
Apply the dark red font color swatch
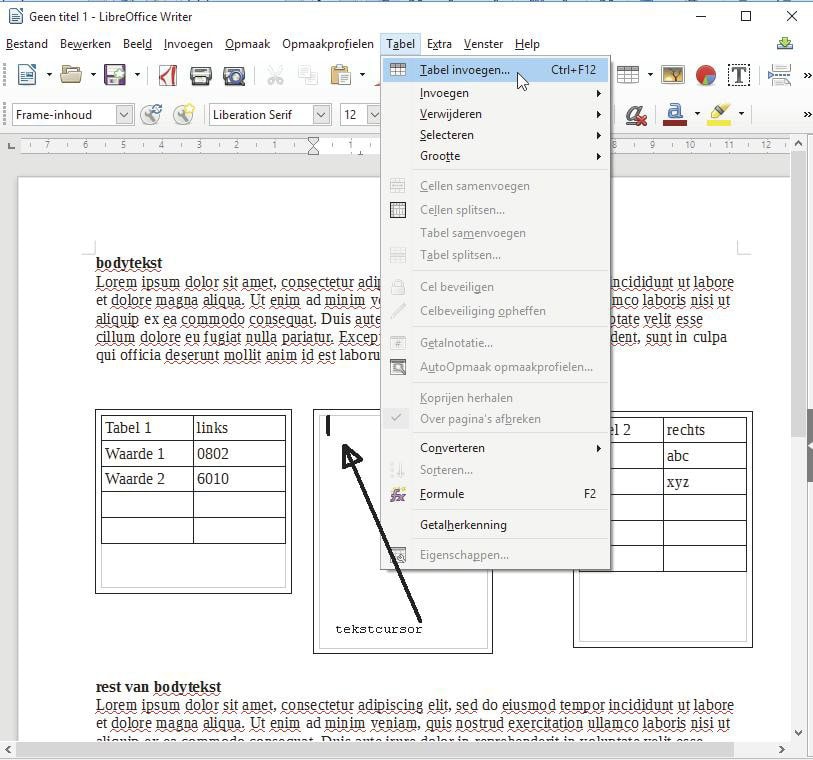675,115
